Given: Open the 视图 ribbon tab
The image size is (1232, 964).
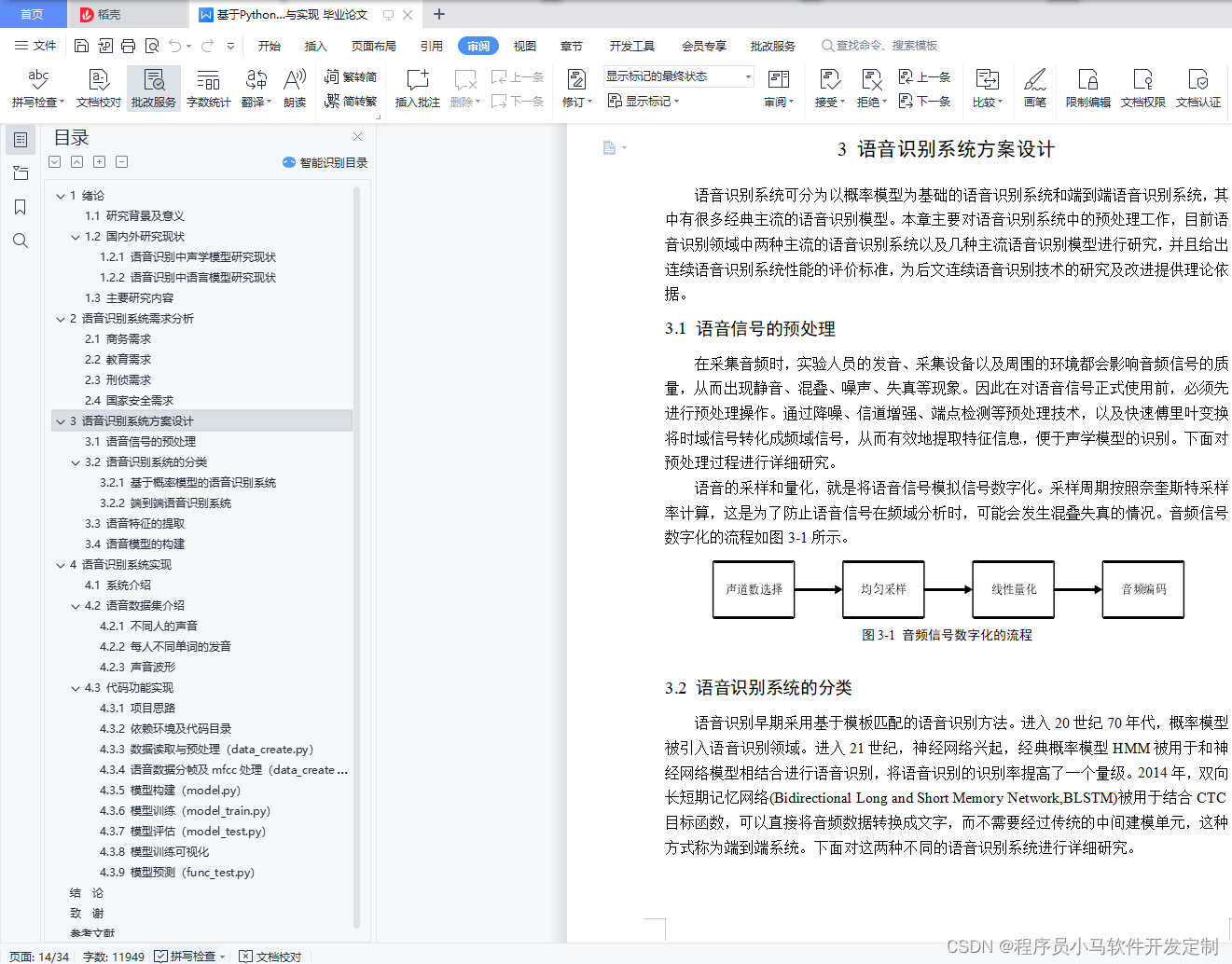Looking at the screenshot, I should pos(525,46).
